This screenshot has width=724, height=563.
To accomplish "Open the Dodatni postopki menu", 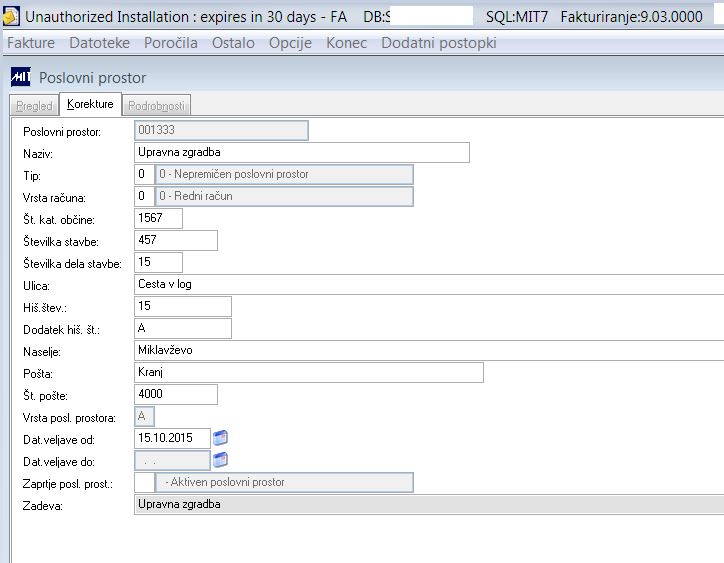I will [439, 43].
